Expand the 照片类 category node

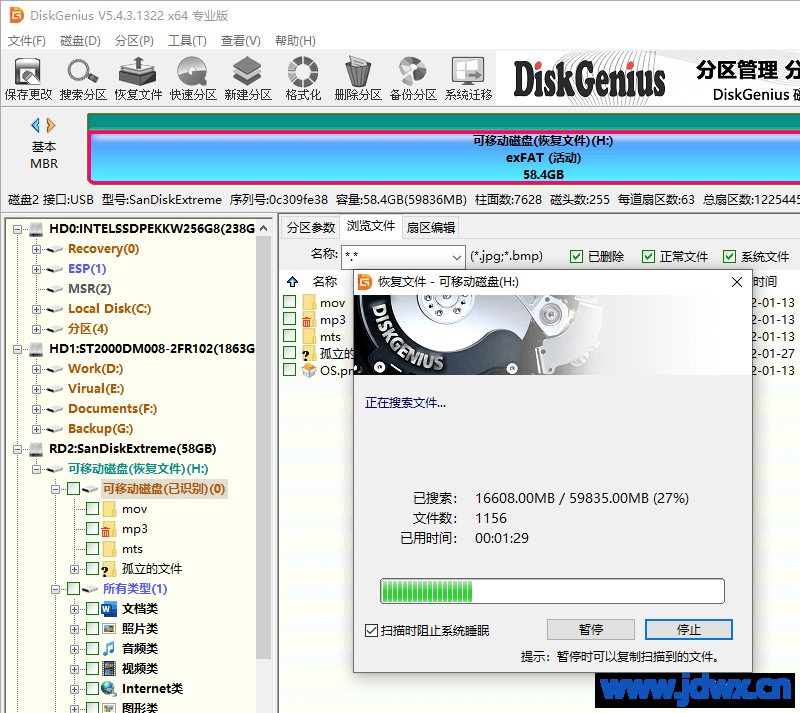pyautogui.click(x=74, y=629)
